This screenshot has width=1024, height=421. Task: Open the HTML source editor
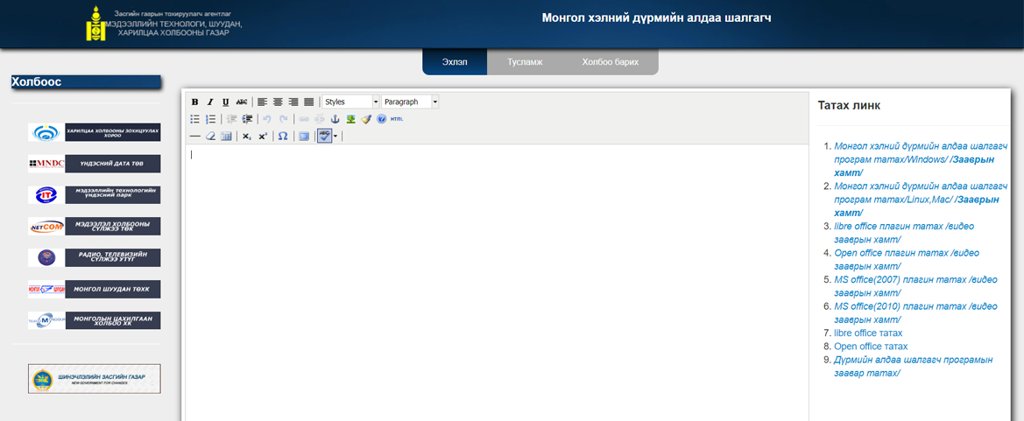click(397, 119)
